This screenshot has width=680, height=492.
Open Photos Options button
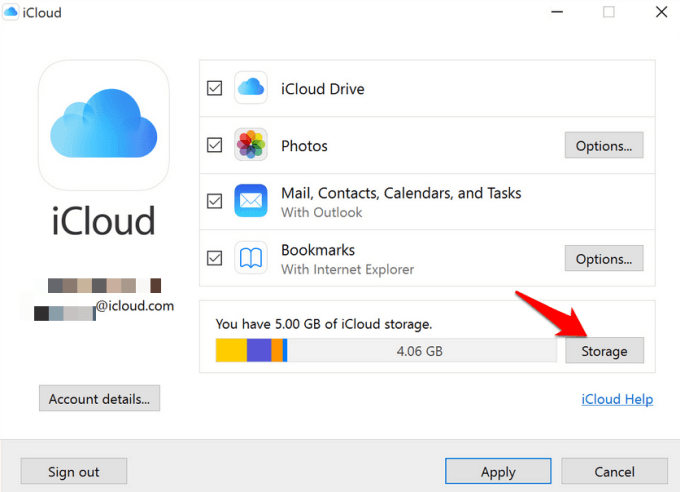(x=604, y=145)
